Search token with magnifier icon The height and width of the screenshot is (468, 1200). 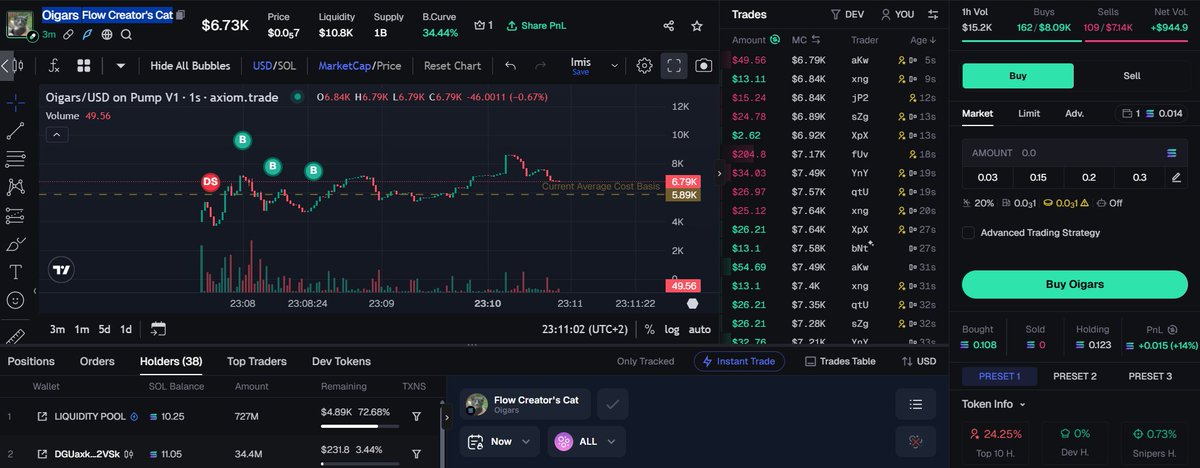click(x=127, y=34)
